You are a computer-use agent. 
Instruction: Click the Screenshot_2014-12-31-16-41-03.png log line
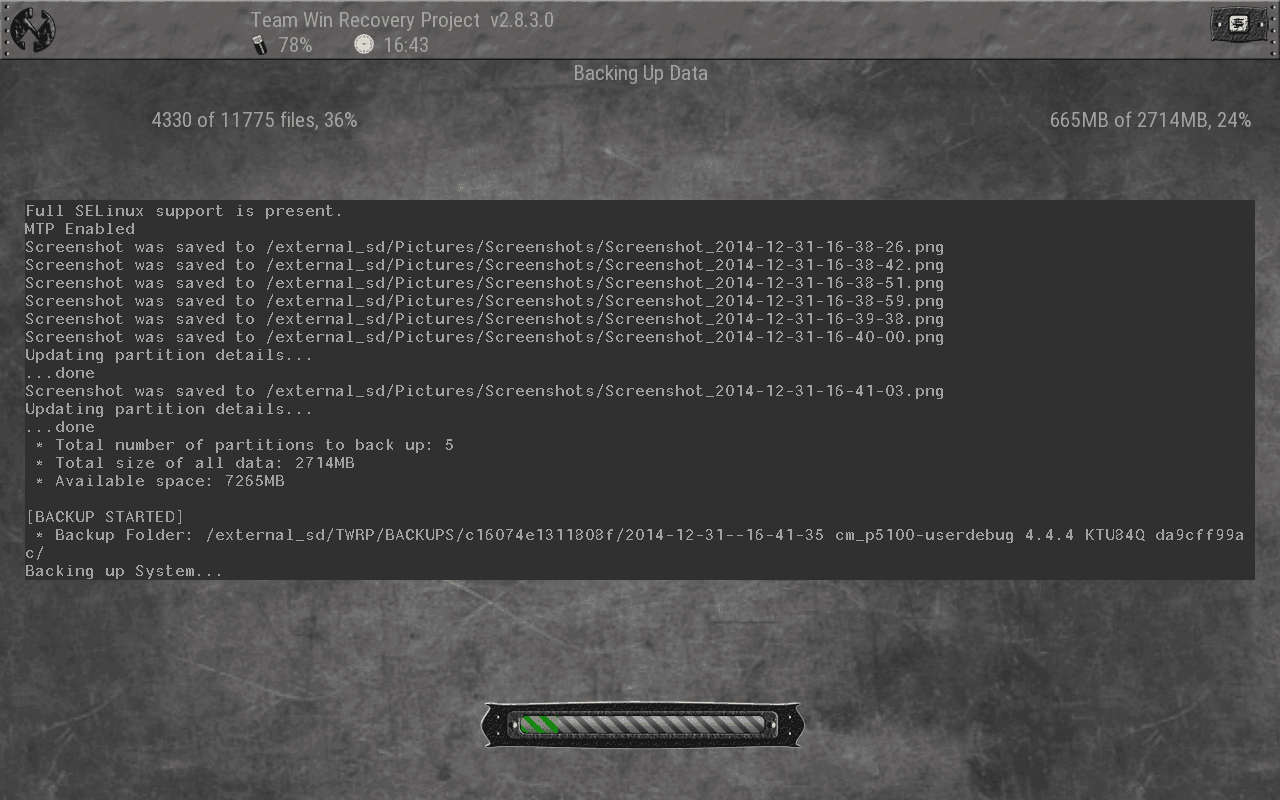[484, 391]
